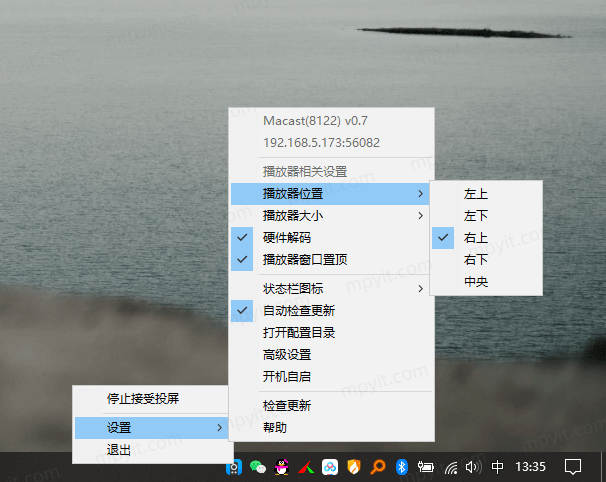Open the Wi-Fi network tray icon
This screenshot has width=606, height=482.
pyautogui.click(x=451, y=468)
